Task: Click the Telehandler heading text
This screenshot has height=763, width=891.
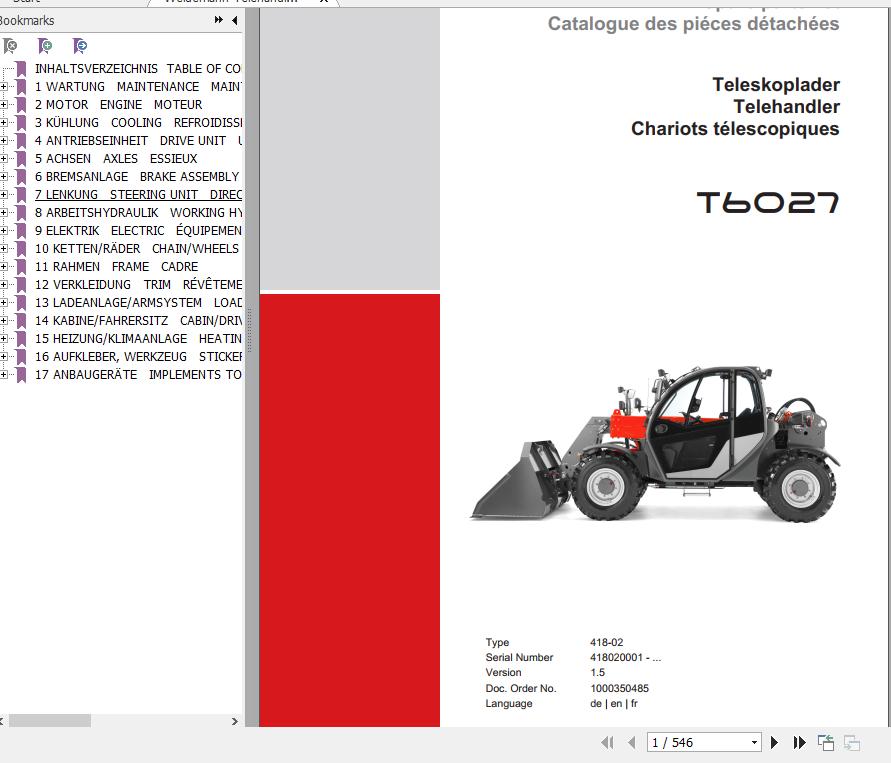Action: (786, 106)
